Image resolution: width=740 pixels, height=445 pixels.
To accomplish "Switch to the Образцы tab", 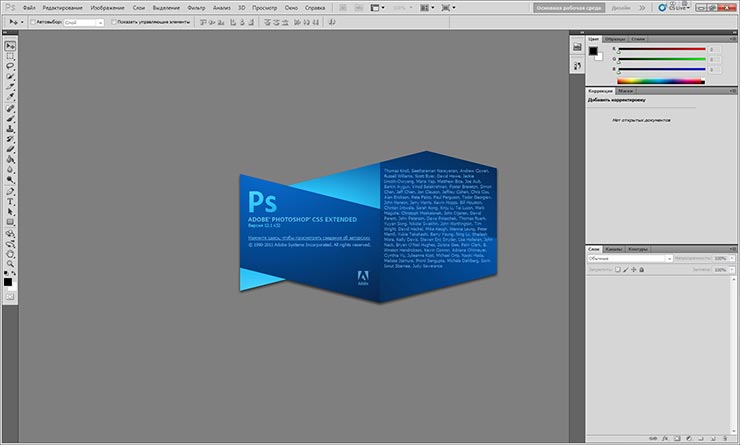I will click(x=616, y=38).
